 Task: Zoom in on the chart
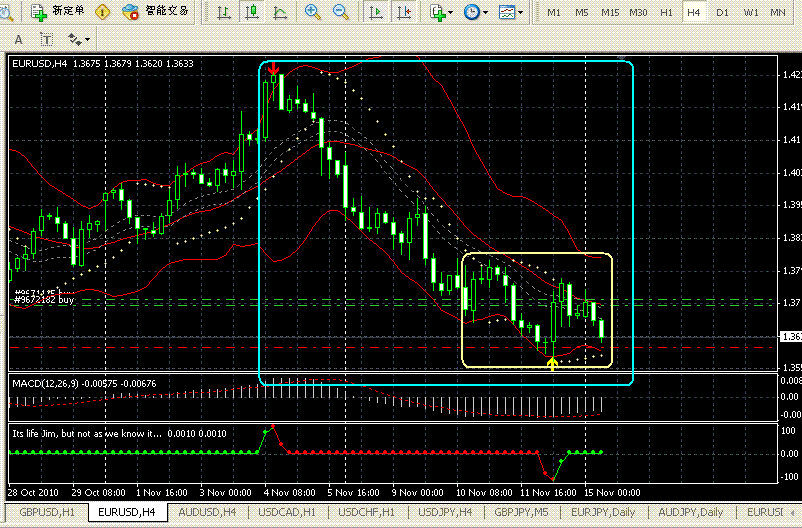pyautogui.click(x=313, y=12)
